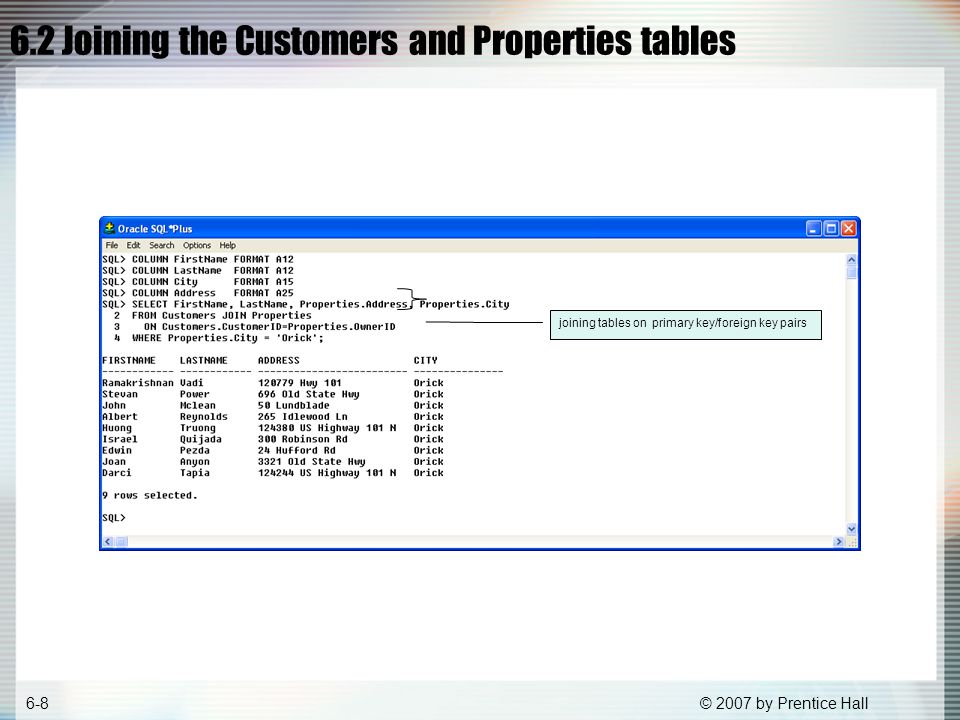Screen dimensions: 960x720
Task: Click the first name Stevan
Action: pyautogui.click(x=120, y=394)
